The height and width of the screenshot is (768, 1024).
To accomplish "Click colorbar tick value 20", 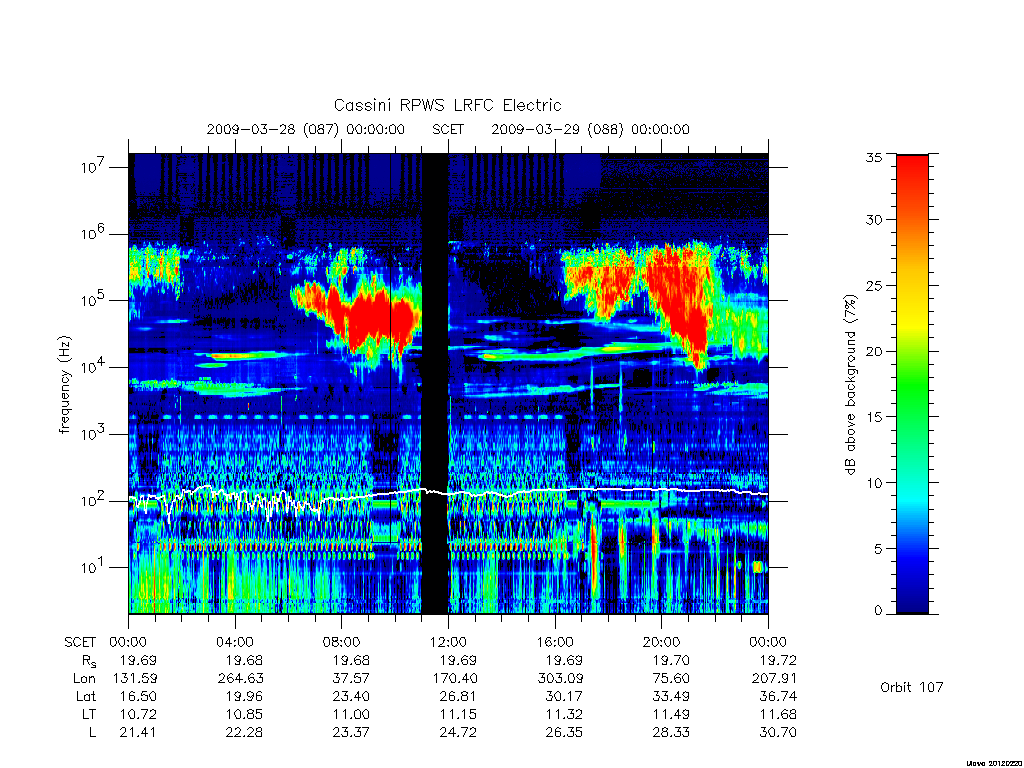I will pos(874,351).
